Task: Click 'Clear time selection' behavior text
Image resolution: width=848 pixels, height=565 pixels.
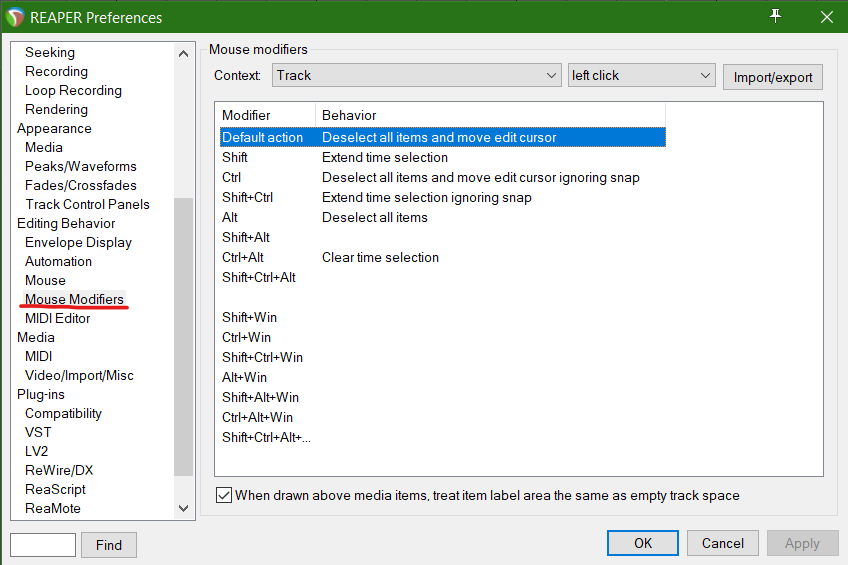Action: tap(380, 257)
